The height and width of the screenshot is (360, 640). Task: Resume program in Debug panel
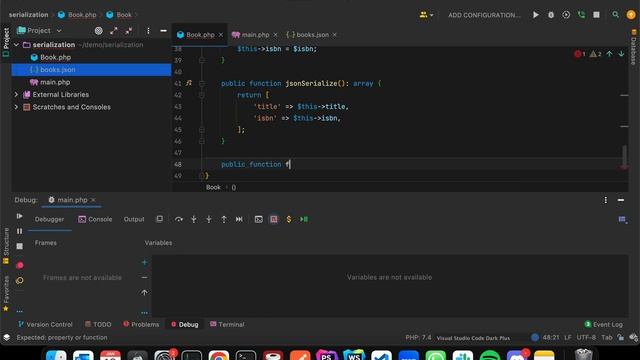tap(19, 216)
